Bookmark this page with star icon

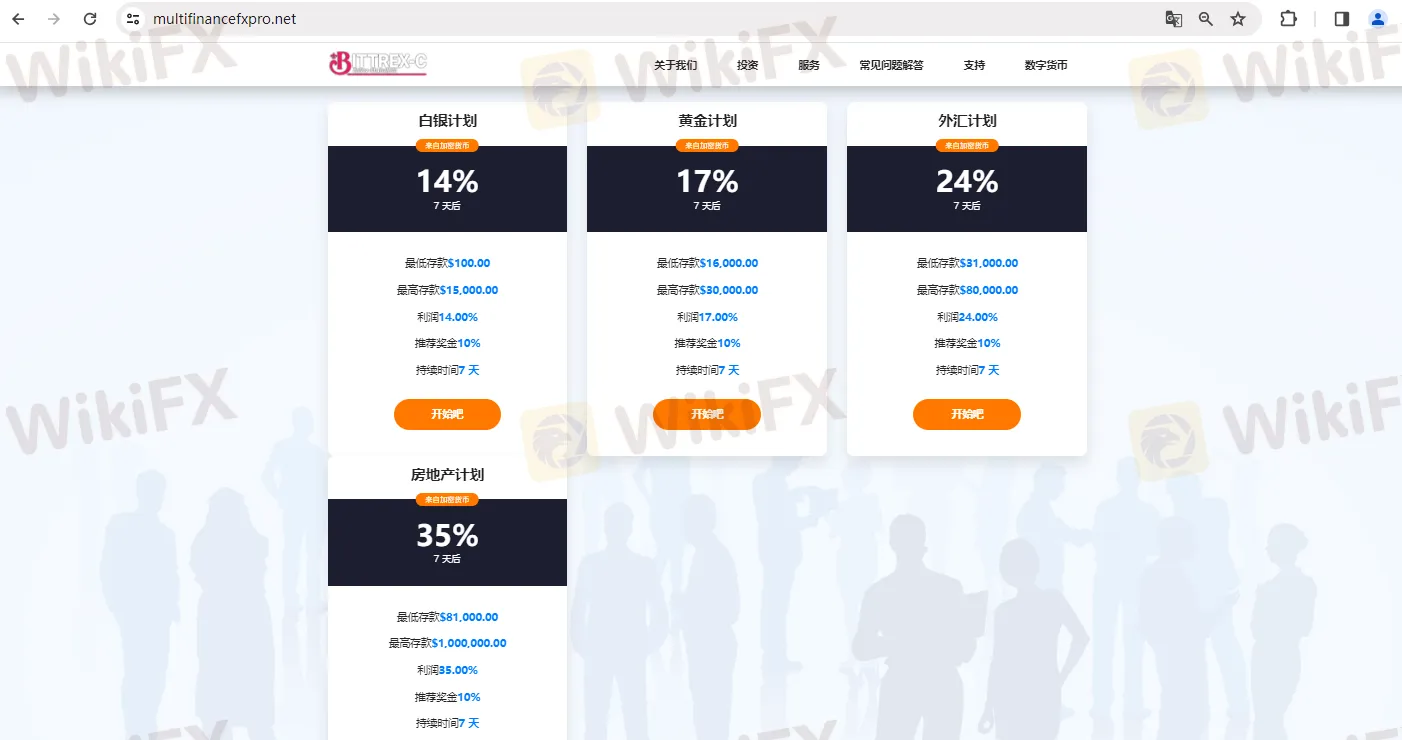tap(1238, 19)
